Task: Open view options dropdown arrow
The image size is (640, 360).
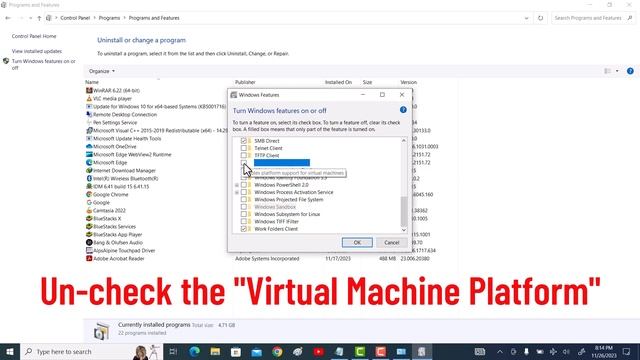Action: [617, 71]
